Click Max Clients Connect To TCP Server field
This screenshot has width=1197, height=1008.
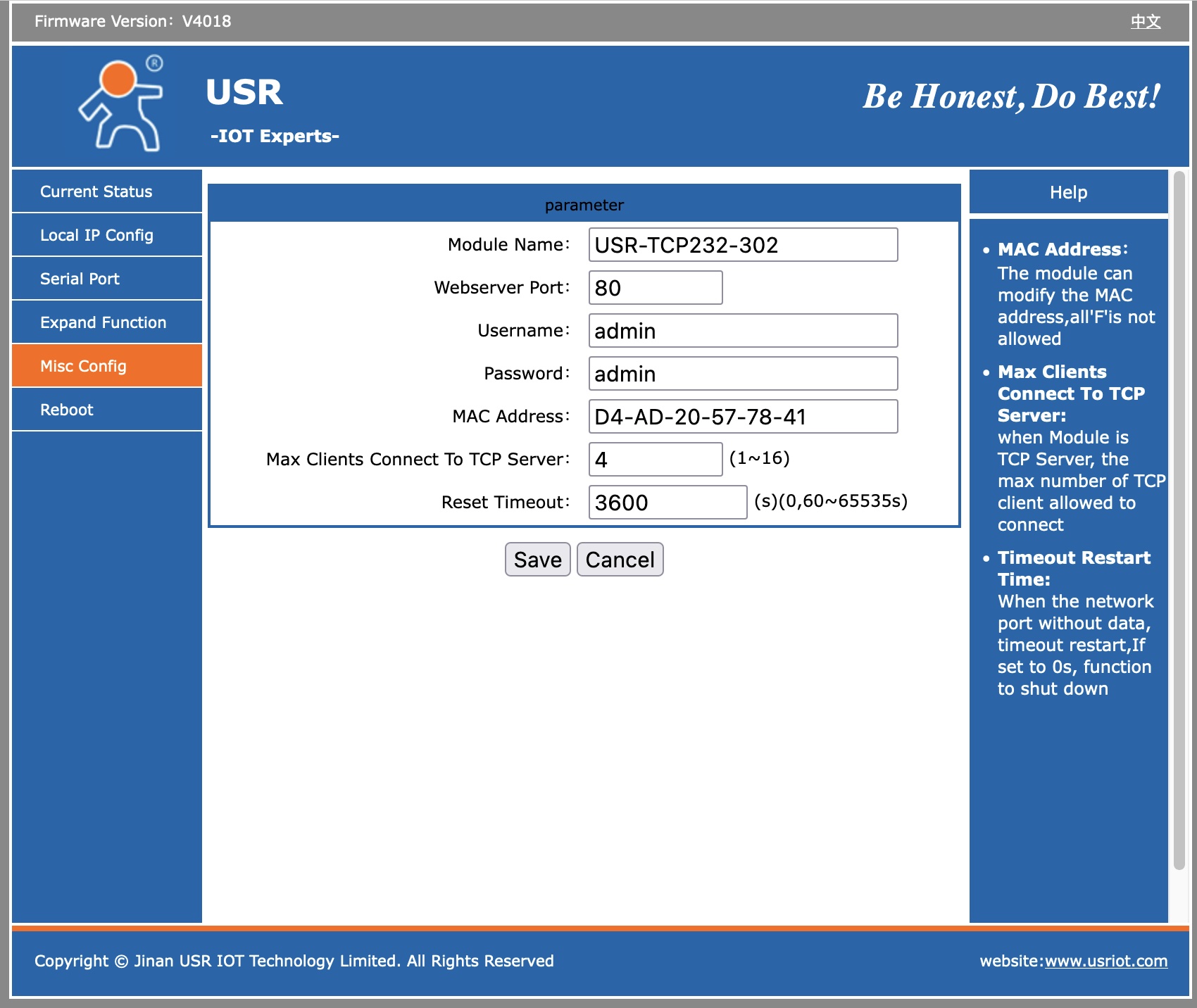(x=655, y=460)
